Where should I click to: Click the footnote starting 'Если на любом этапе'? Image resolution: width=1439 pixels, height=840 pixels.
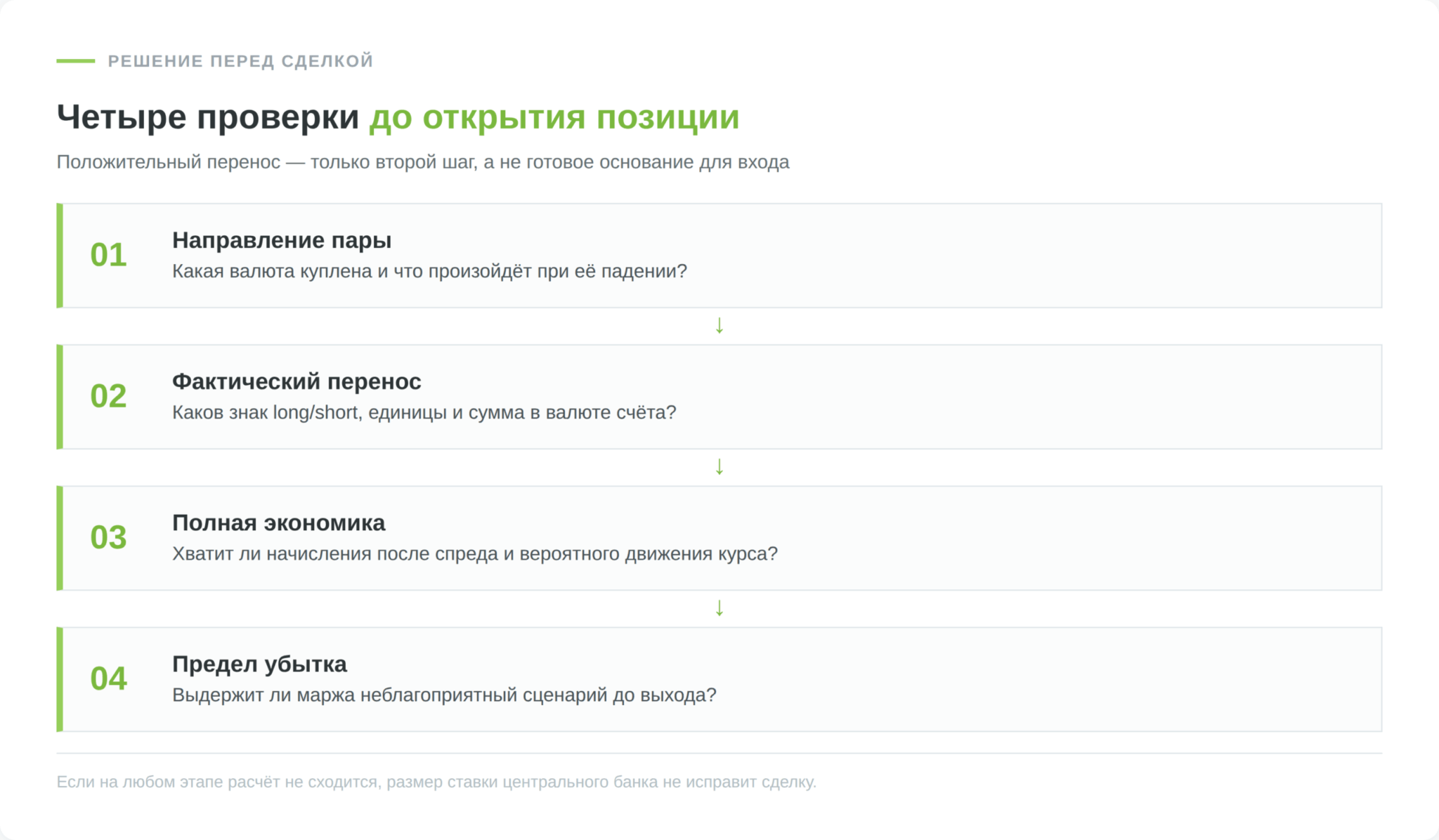(436, 782)
